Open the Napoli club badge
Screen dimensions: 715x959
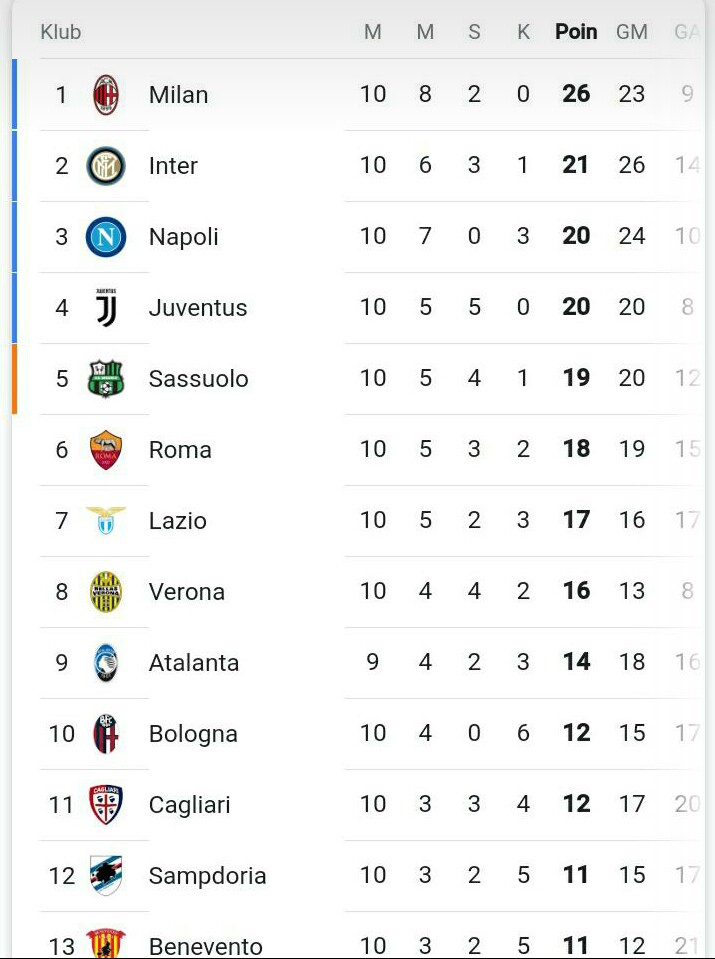[x=106, y=237]
